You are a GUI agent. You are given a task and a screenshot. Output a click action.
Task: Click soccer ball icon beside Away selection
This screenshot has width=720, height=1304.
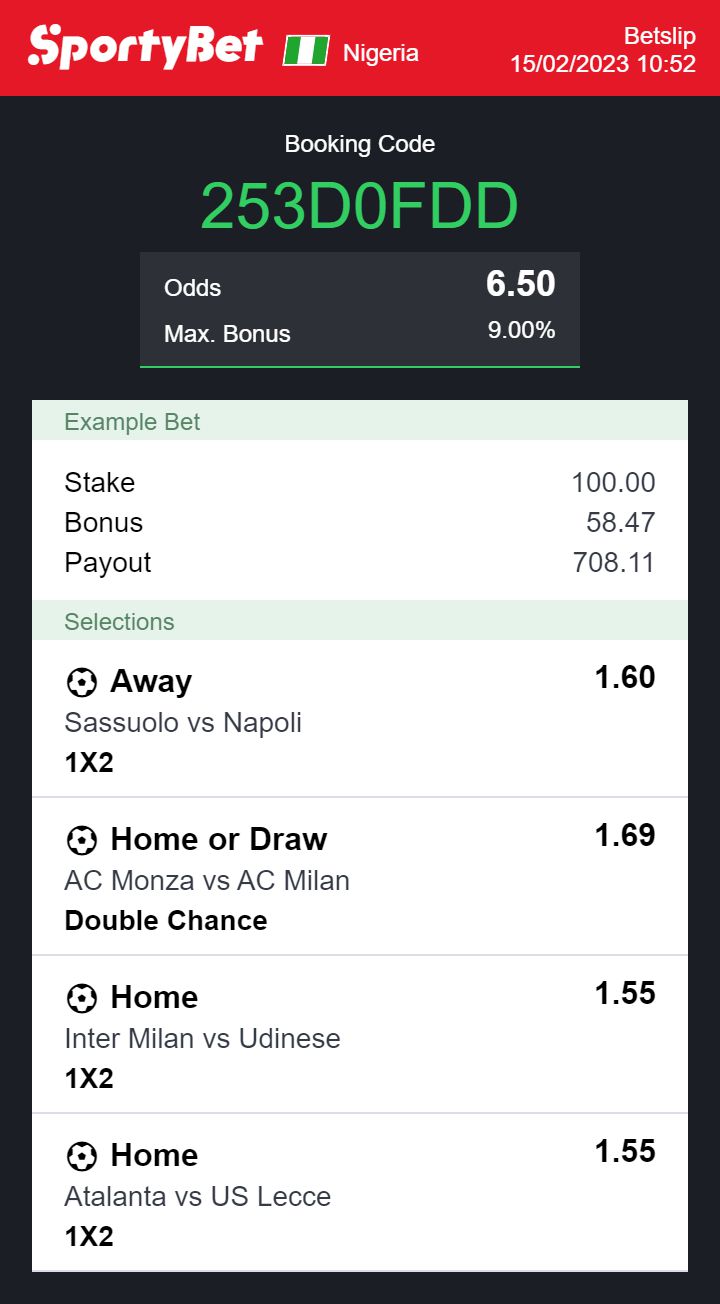81,682
